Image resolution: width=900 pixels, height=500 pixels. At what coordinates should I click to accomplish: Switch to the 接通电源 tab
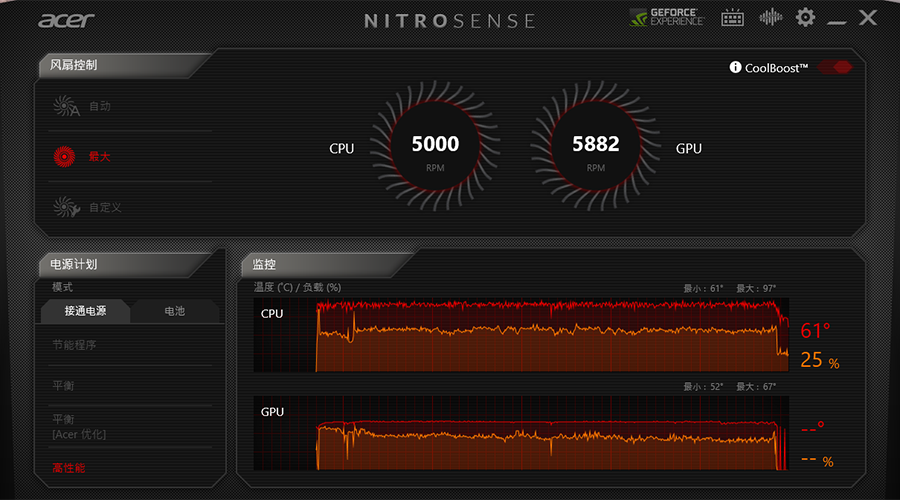(x=86, y=311)
